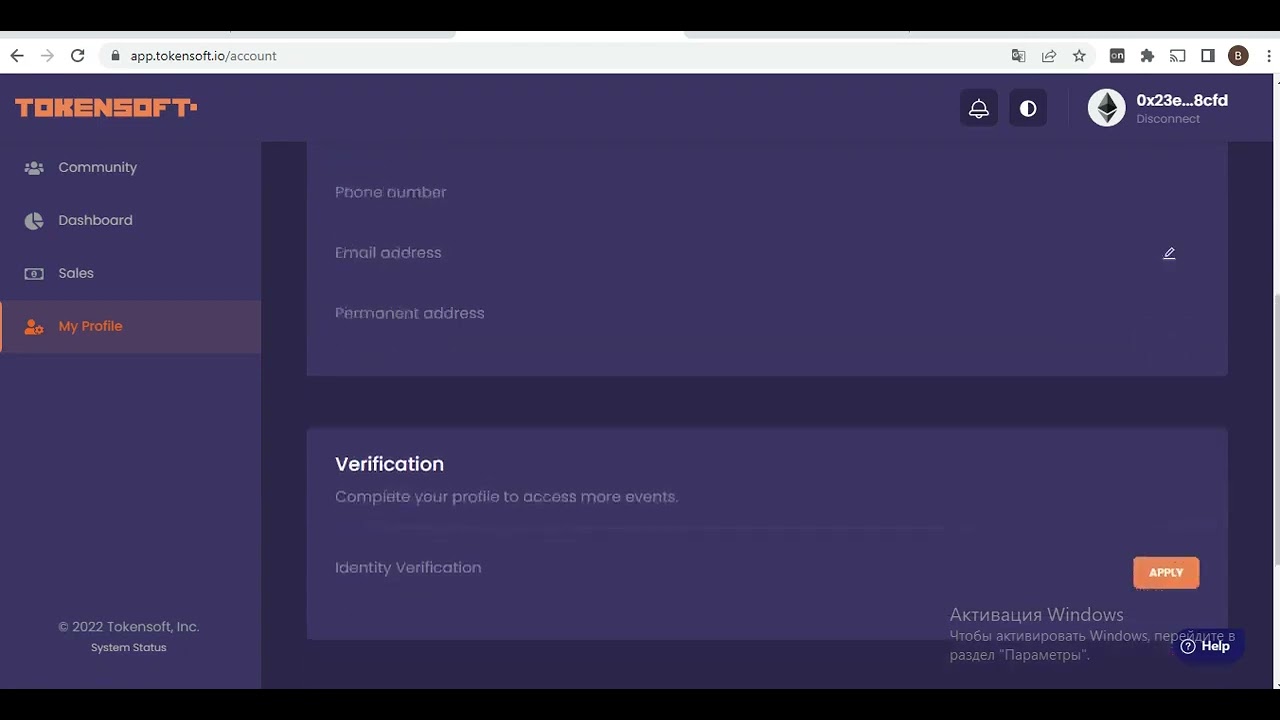1280x720 pixels.
Task: Go back in browser
Action: pyautogui.click(x=17, y=56)
